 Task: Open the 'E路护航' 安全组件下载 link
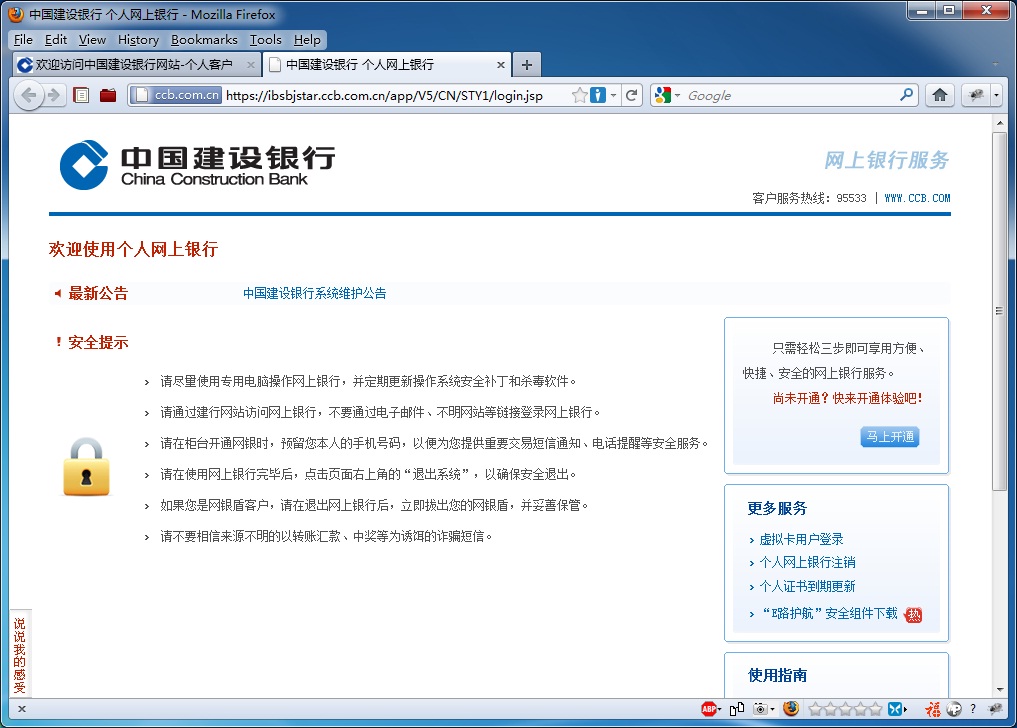click(x=829, y=615)
